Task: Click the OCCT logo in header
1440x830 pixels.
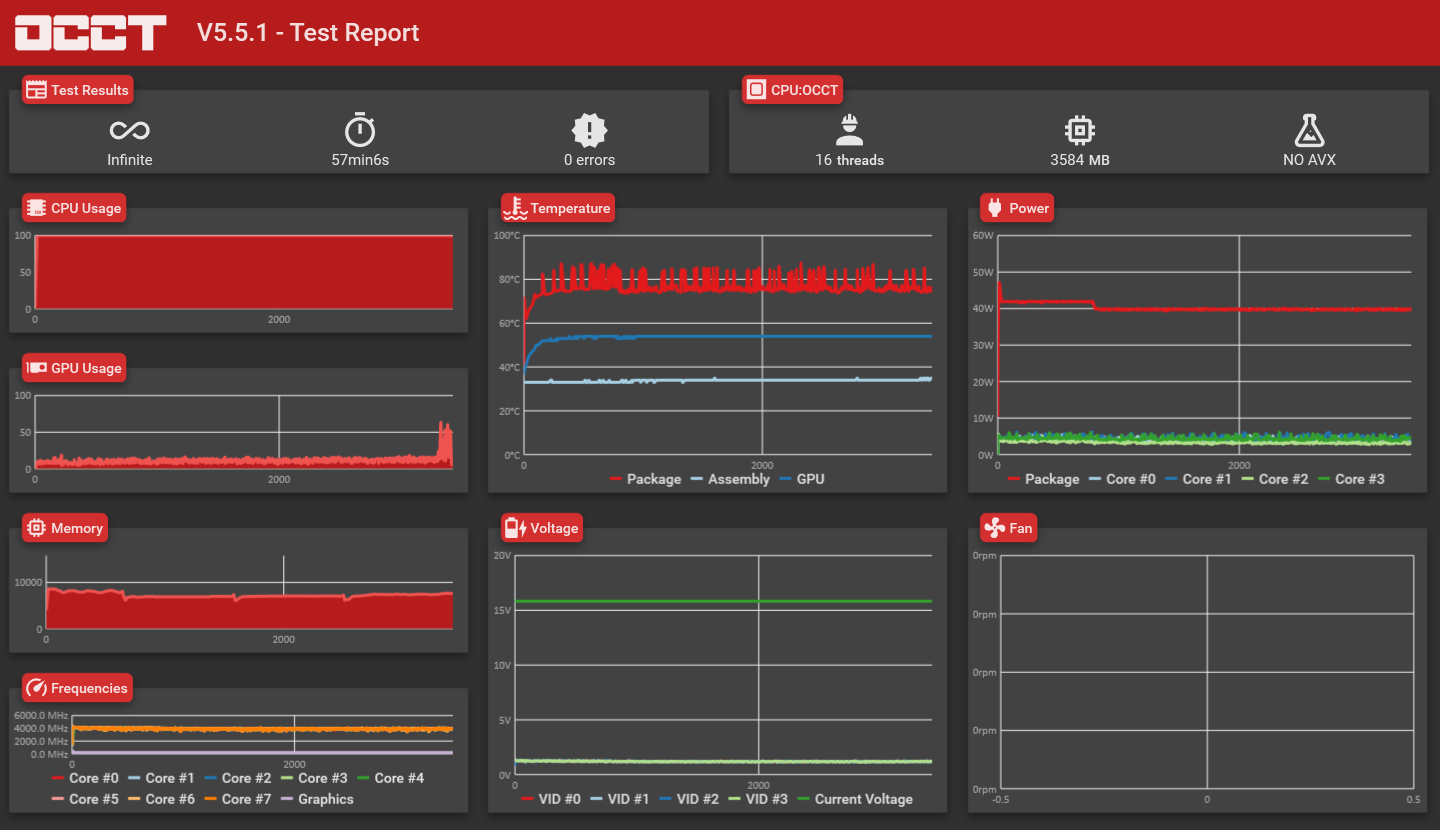Action: [x=90, y=32]
